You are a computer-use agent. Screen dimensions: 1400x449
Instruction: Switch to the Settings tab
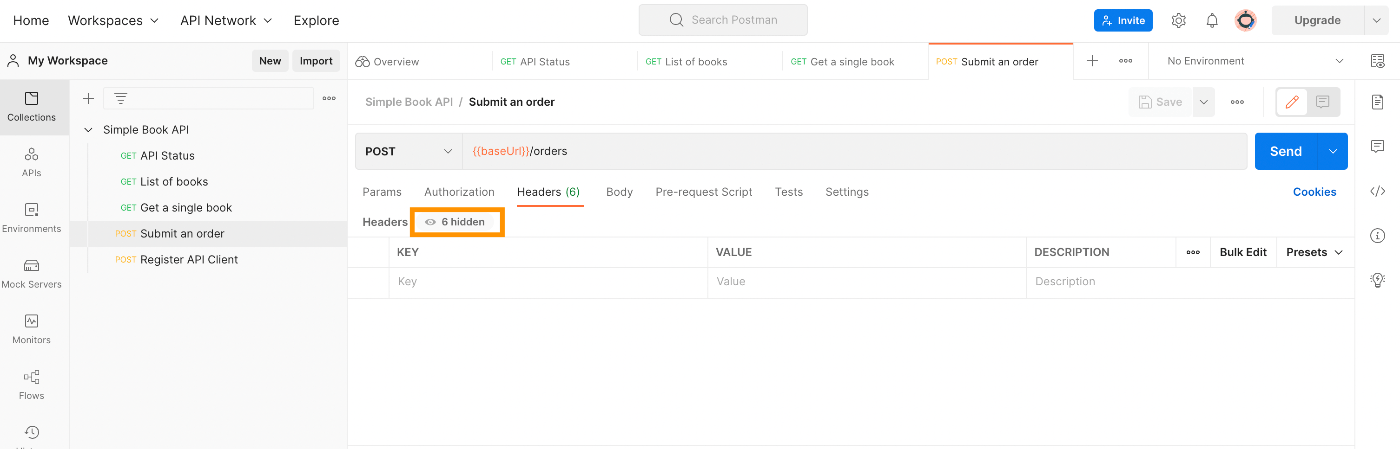(x=847, y=192)
